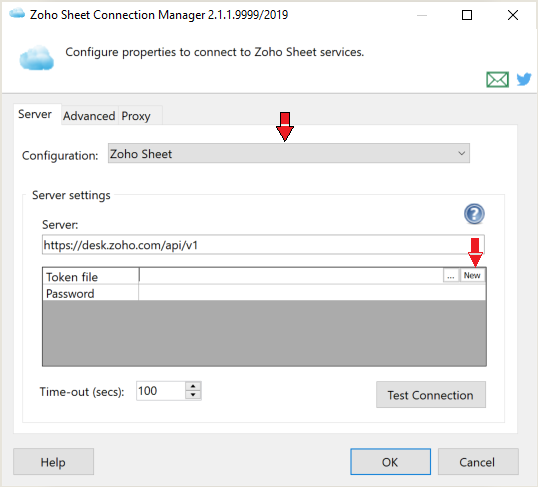The width and height of the screenshot is (538, 487).
Task: Click the Help button
Action: pyautogui.click(x=53, y=462)
